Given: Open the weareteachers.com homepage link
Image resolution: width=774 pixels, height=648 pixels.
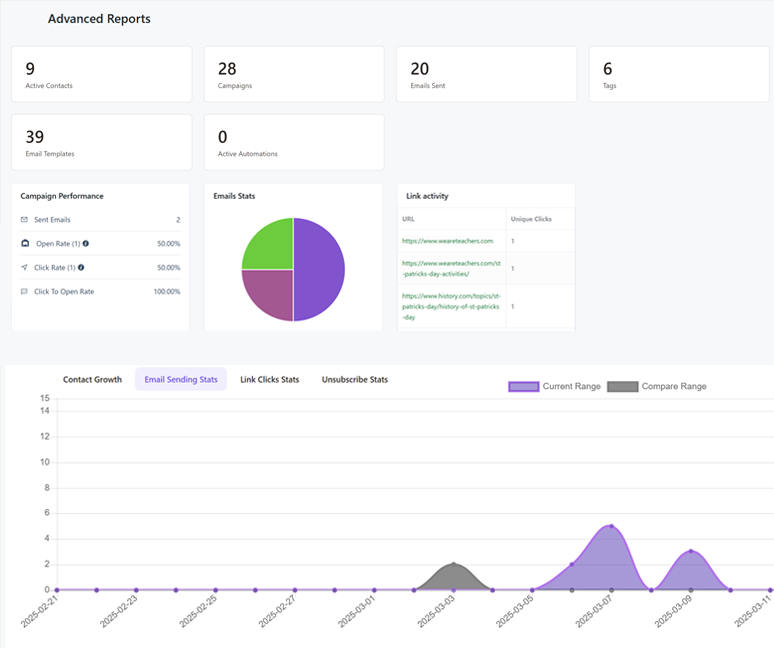Looking at the screenshot, I should 447,241.
